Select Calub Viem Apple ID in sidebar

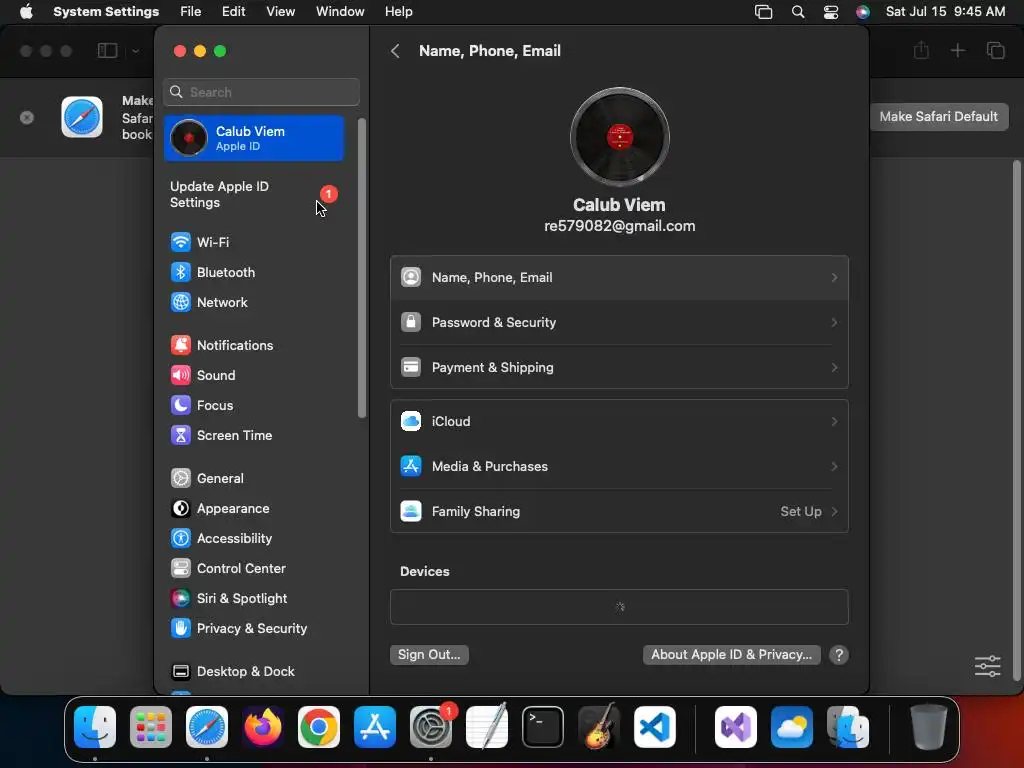253,138
